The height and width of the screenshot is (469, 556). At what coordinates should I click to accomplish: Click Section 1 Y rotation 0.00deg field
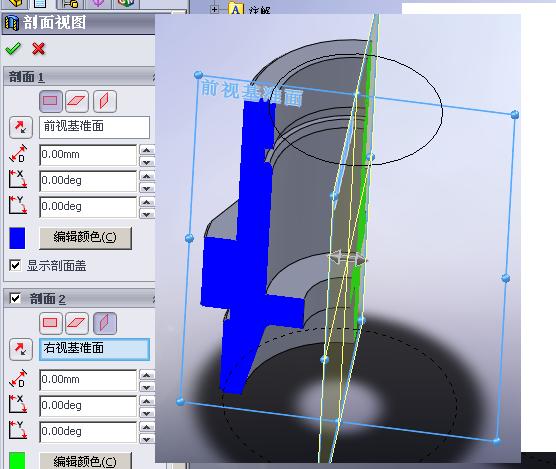pyautogui.click(x=88, y=206)
